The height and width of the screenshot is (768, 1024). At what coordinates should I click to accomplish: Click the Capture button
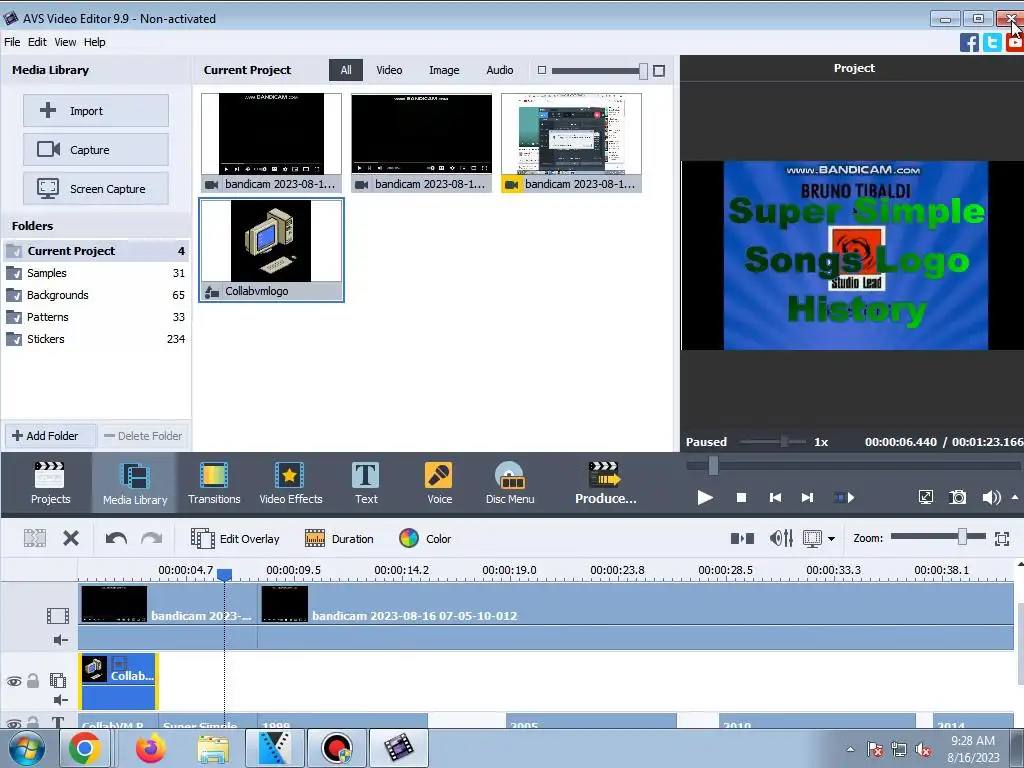96,150
